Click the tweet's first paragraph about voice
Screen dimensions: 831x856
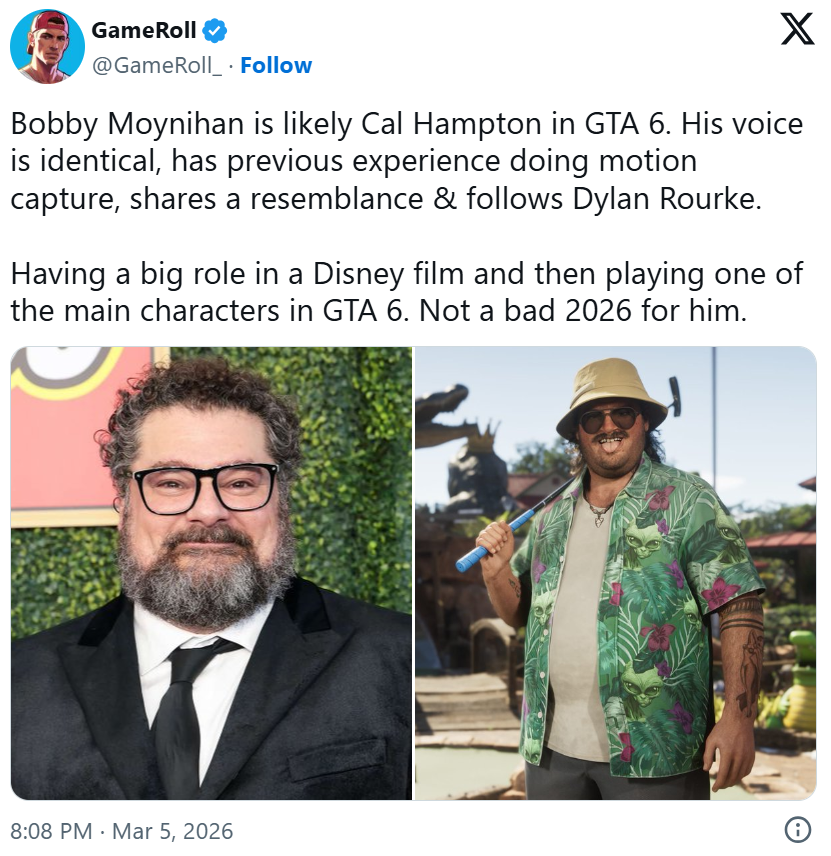tap(407, 161)
